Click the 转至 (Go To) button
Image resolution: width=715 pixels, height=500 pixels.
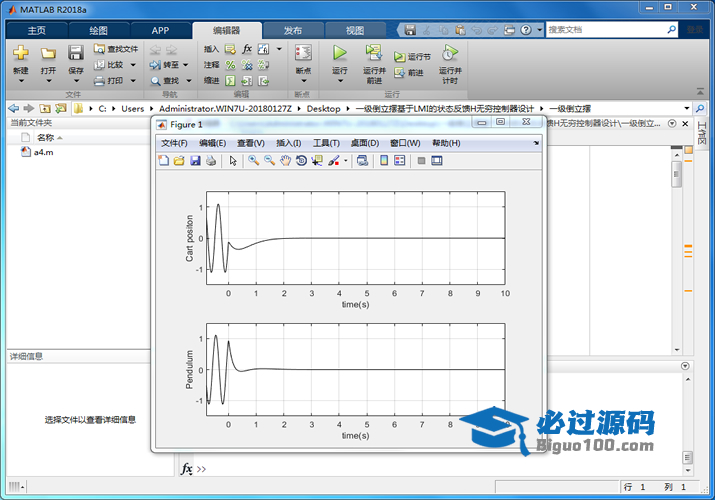164,65
